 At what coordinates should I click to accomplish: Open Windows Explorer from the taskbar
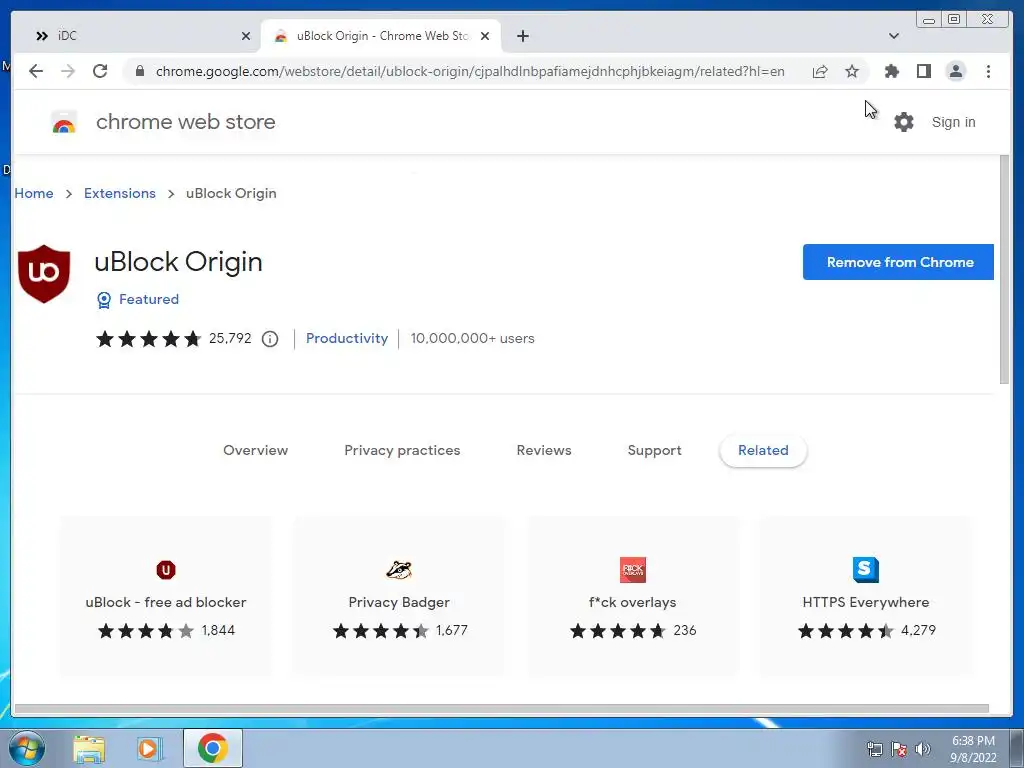[89, 748]
